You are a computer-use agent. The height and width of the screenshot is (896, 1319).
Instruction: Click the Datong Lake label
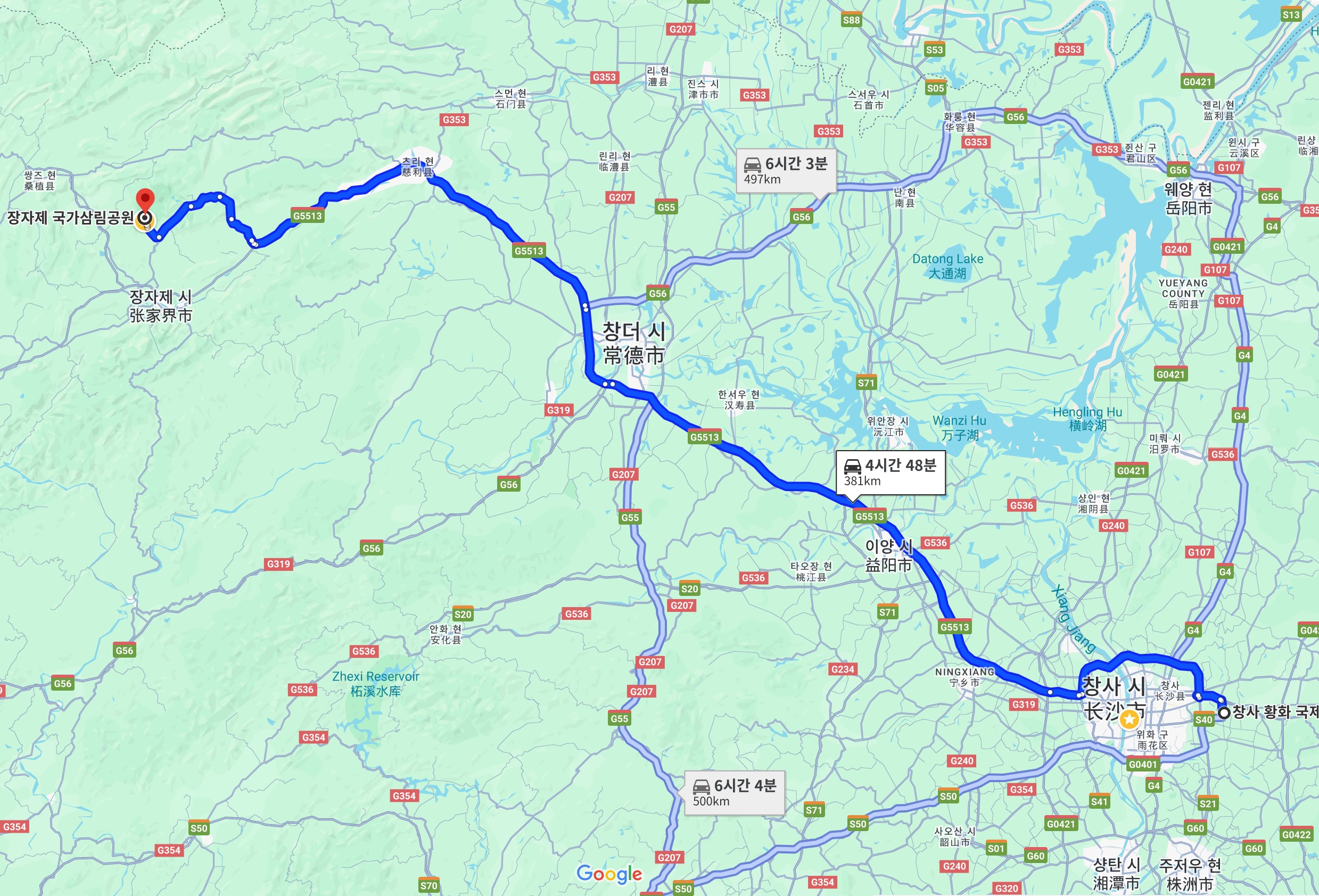[x=947, y=266]
